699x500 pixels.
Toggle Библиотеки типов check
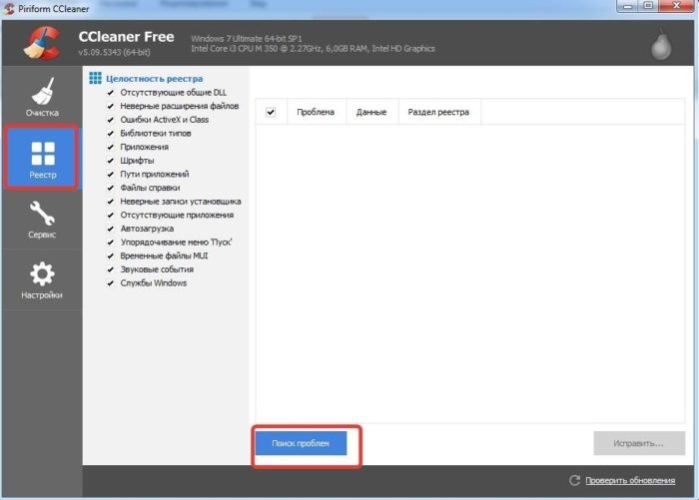point(111,133)
